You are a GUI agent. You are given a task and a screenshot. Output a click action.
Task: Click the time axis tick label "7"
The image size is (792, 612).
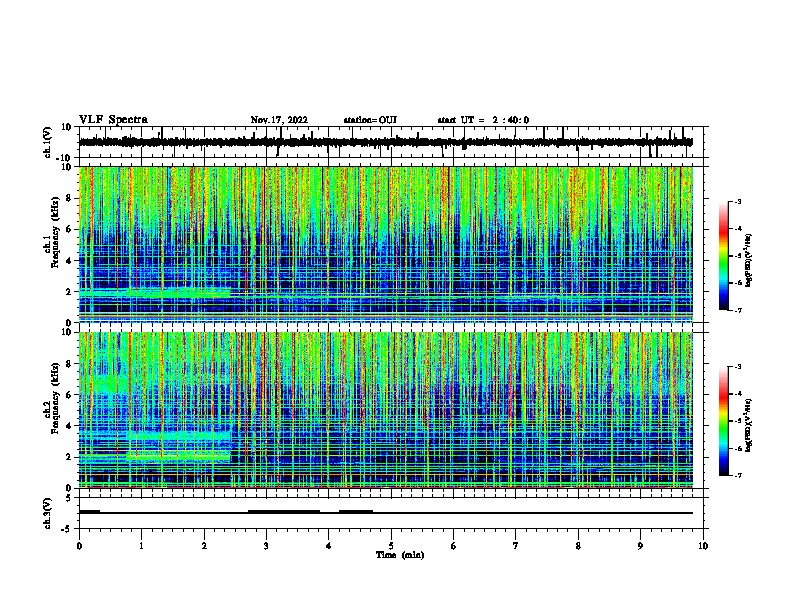516,546
